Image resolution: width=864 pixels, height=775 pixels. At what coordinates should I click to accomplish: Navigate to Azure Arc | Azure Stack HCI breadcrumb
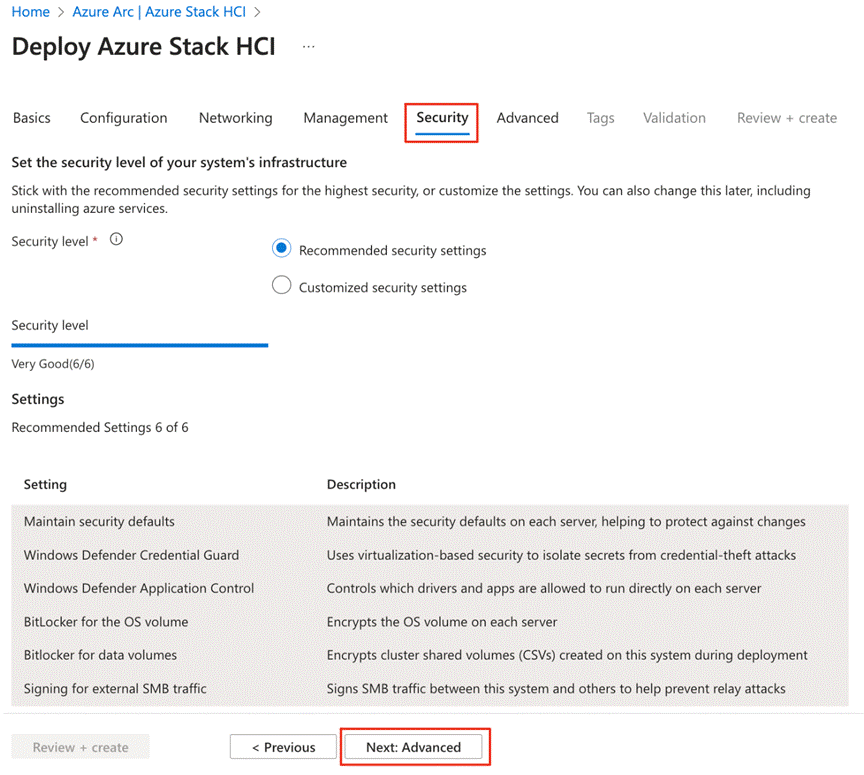(x=159, y=12)
